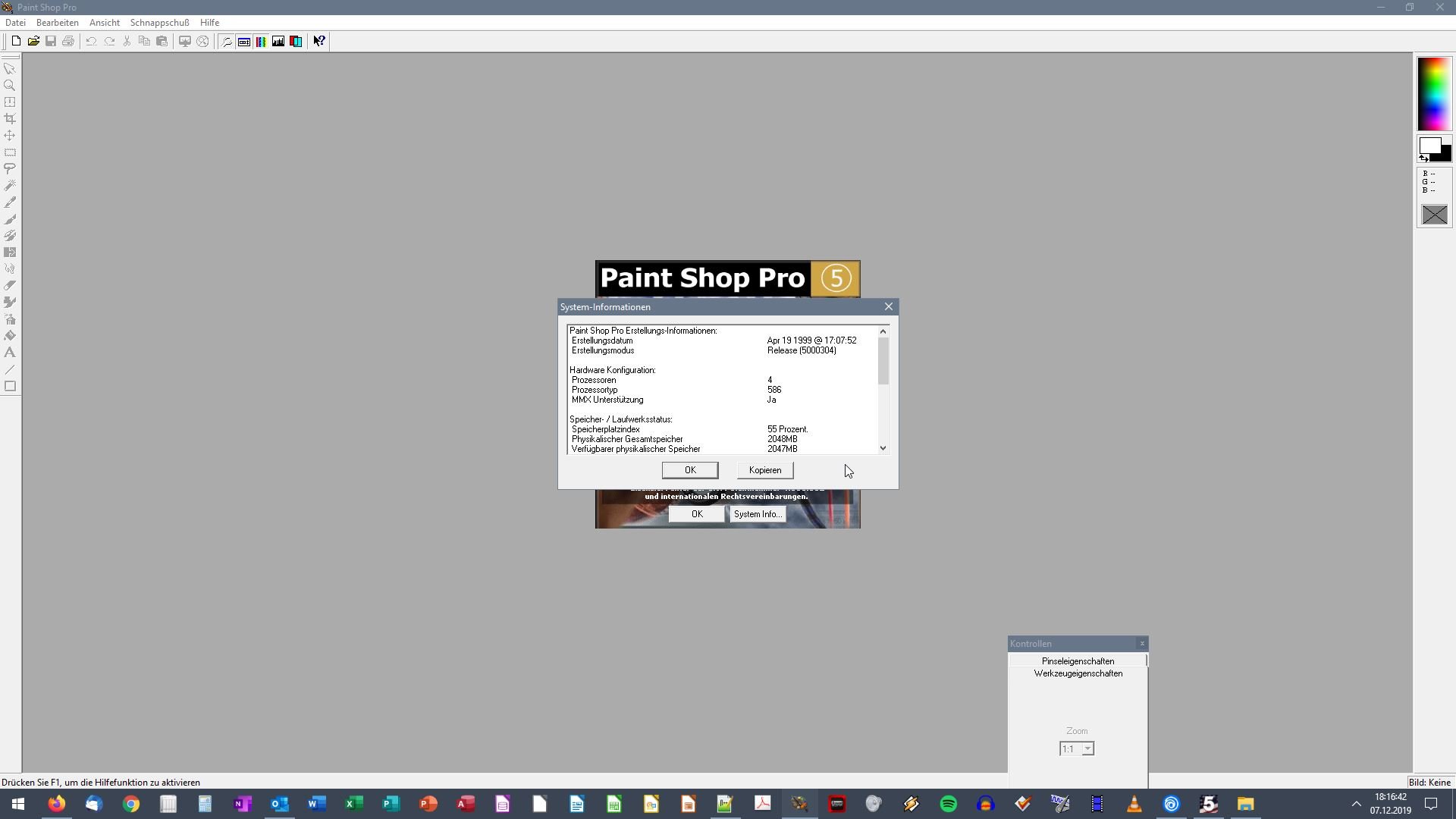The image size is (1456, 819).
Task: Open VLC media player from taskbar
Action: coord(1134,804)
